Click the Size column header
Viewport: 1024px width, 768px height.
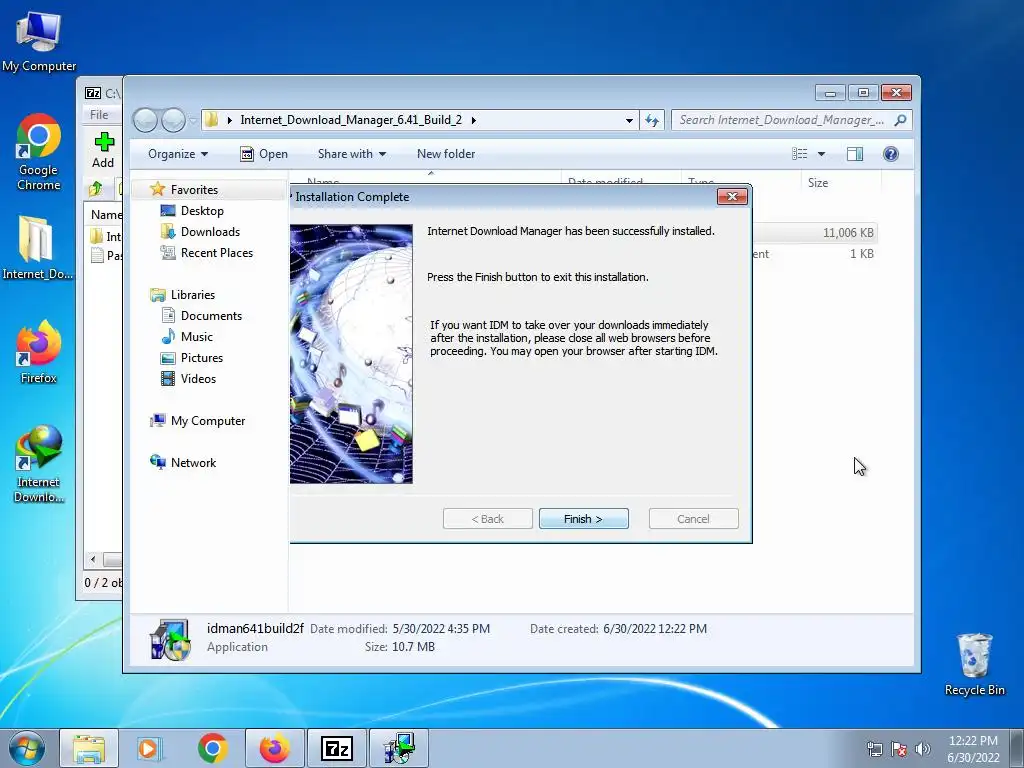point(841,183)
